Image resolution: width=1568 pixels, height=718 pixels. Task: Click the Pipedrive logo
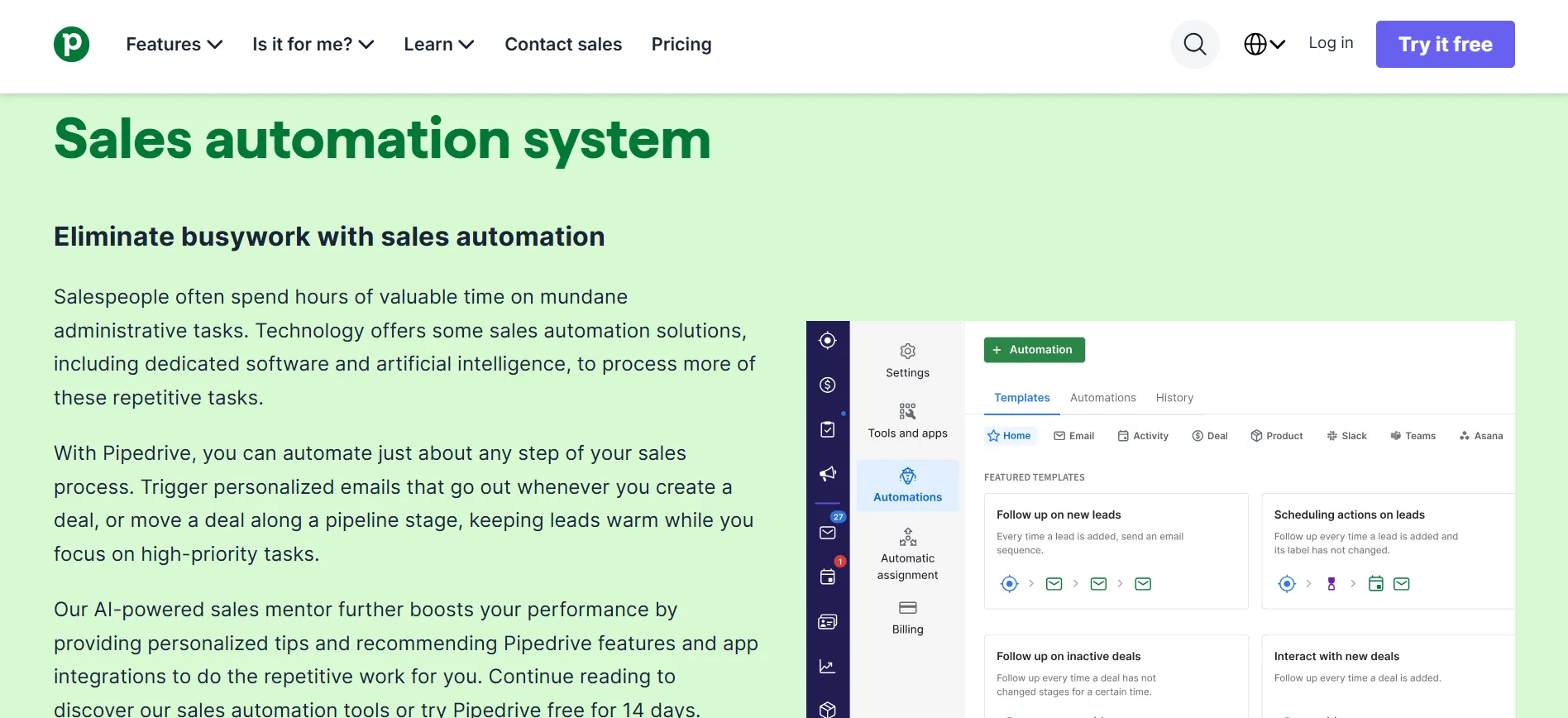[71, 44]
